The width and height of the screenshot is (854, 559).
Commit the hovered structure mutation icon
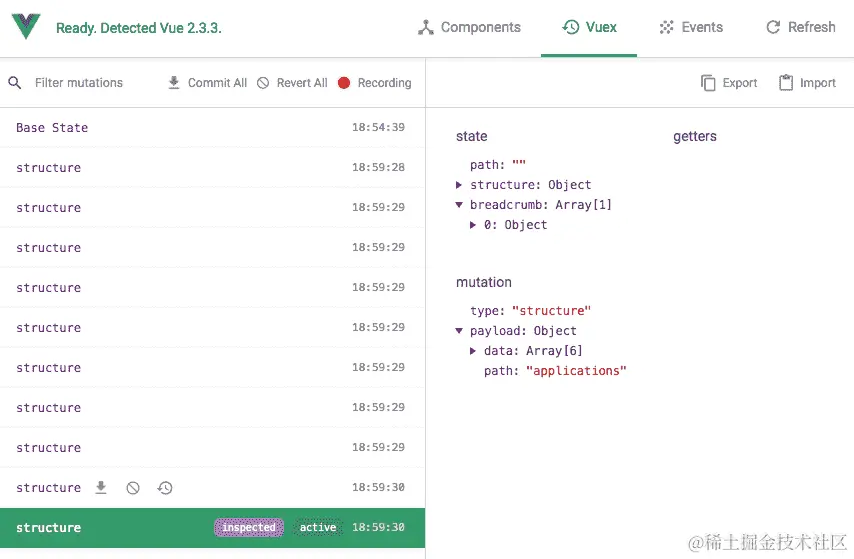point(101,488)
